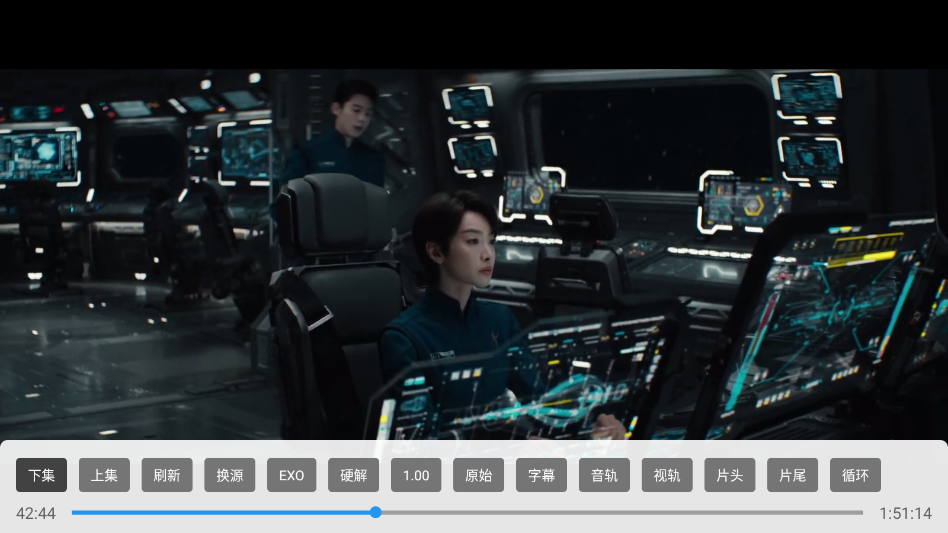Change aspect ratio via 原始 button
948x533 pixels.
click(478, 475)
